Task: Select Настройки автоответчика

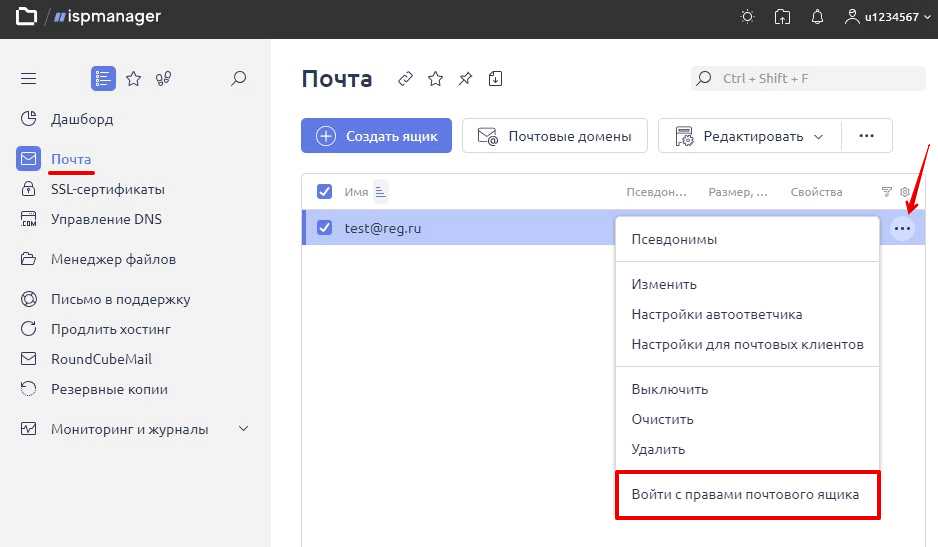Action: 717,314
